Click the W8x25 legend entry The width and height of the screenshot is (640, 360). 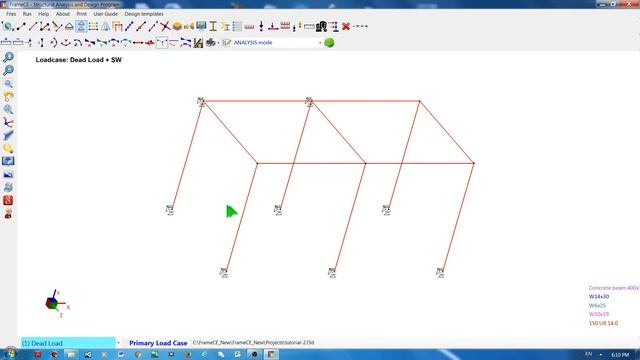[x=597, y=305]
